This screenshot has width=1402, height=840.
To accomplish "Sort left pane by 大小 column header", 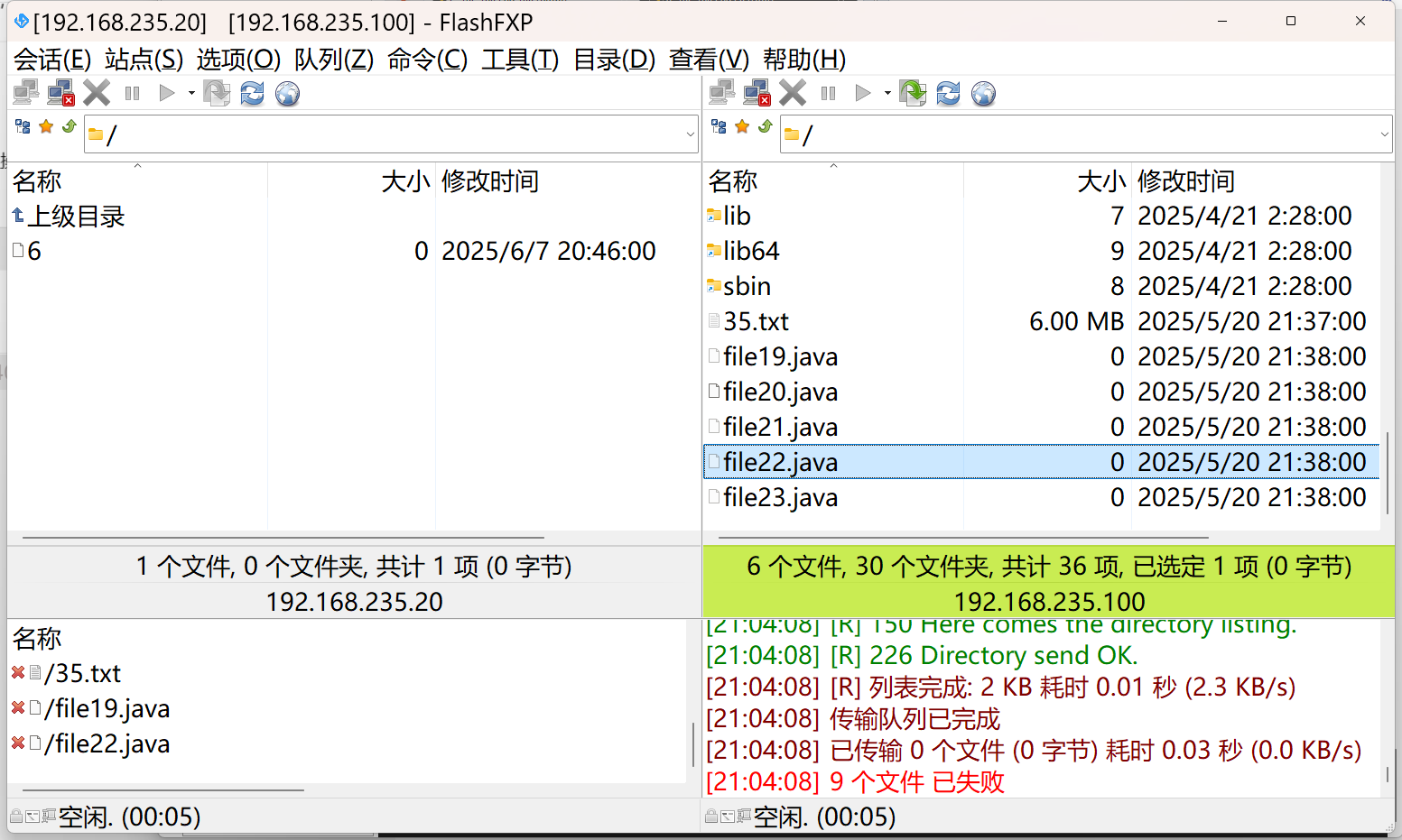I will point(351,181).
